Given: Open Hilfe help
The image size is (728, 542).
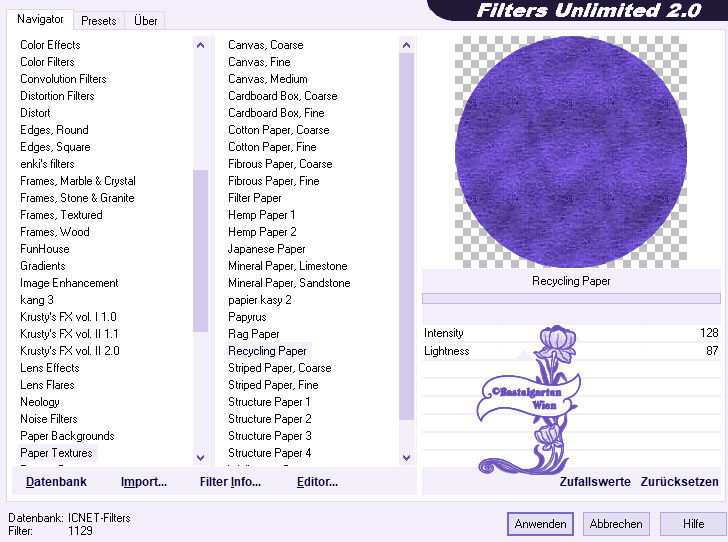Looking at the screenshot, I should tap(693, 524).
